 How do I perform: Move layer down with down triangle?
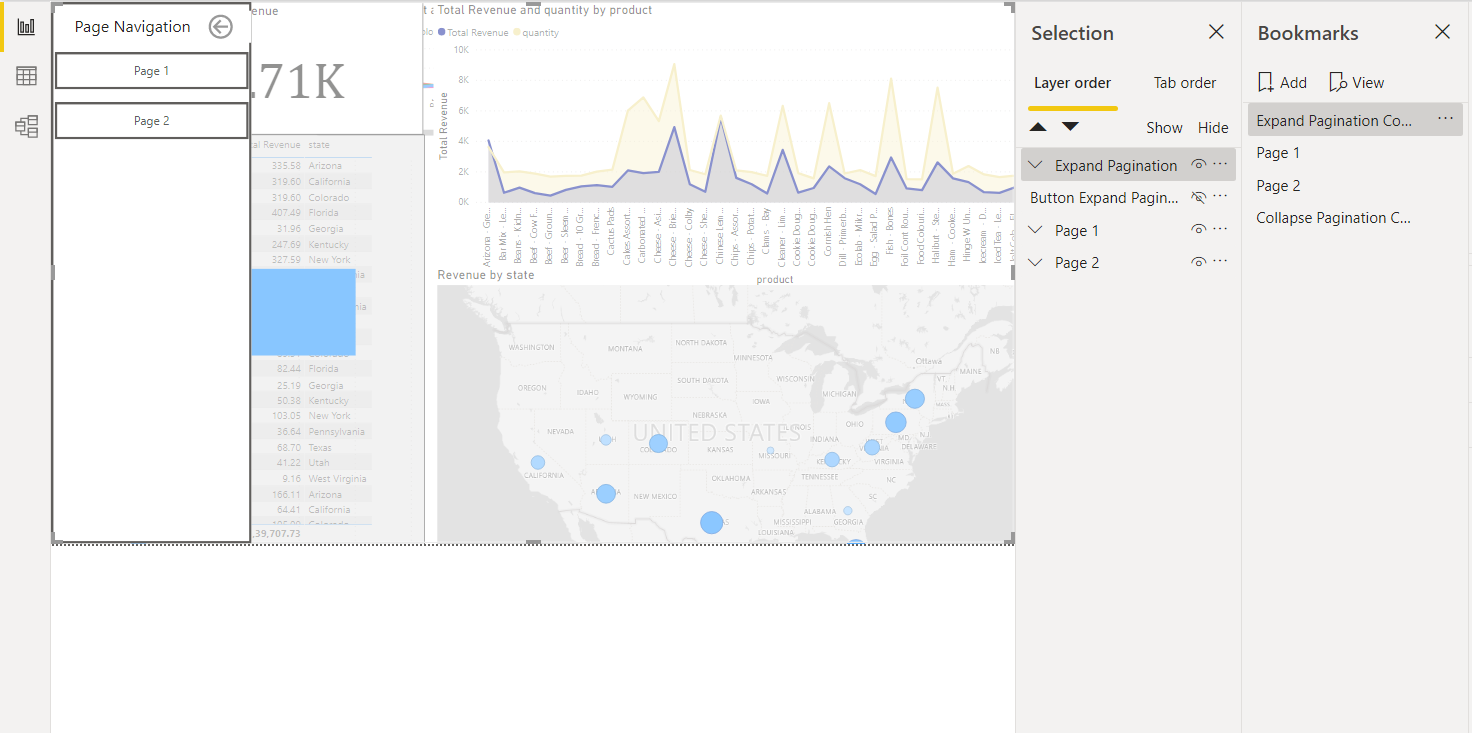click(1070, 127)
